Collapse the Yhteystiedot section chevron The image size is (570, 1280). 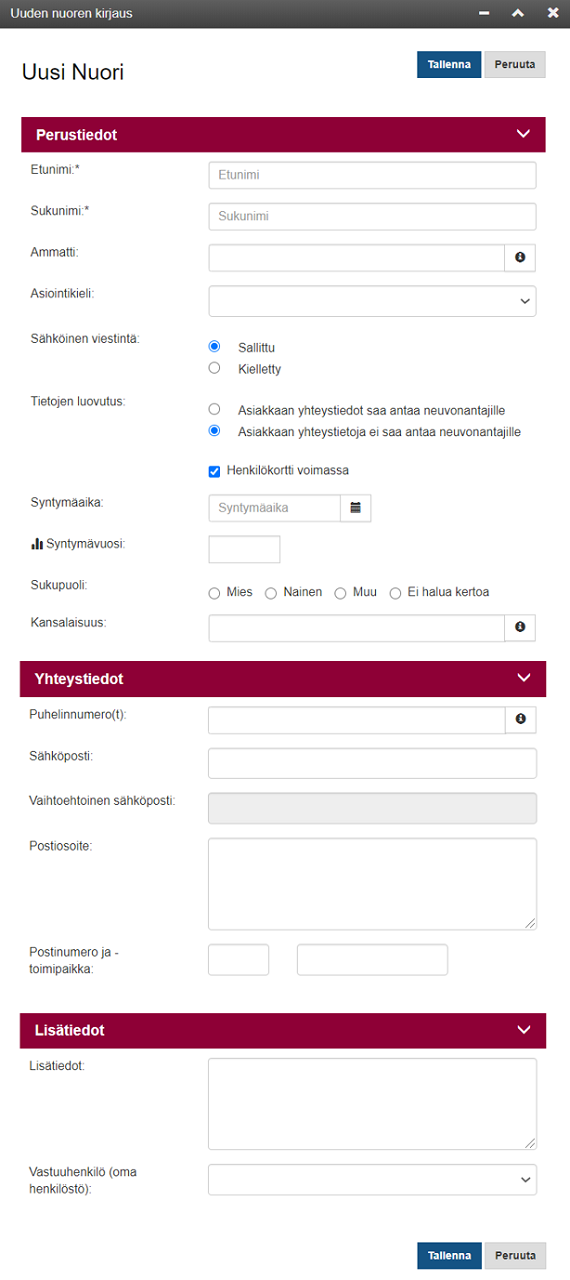pyautogui.click(x=522, y=677)
